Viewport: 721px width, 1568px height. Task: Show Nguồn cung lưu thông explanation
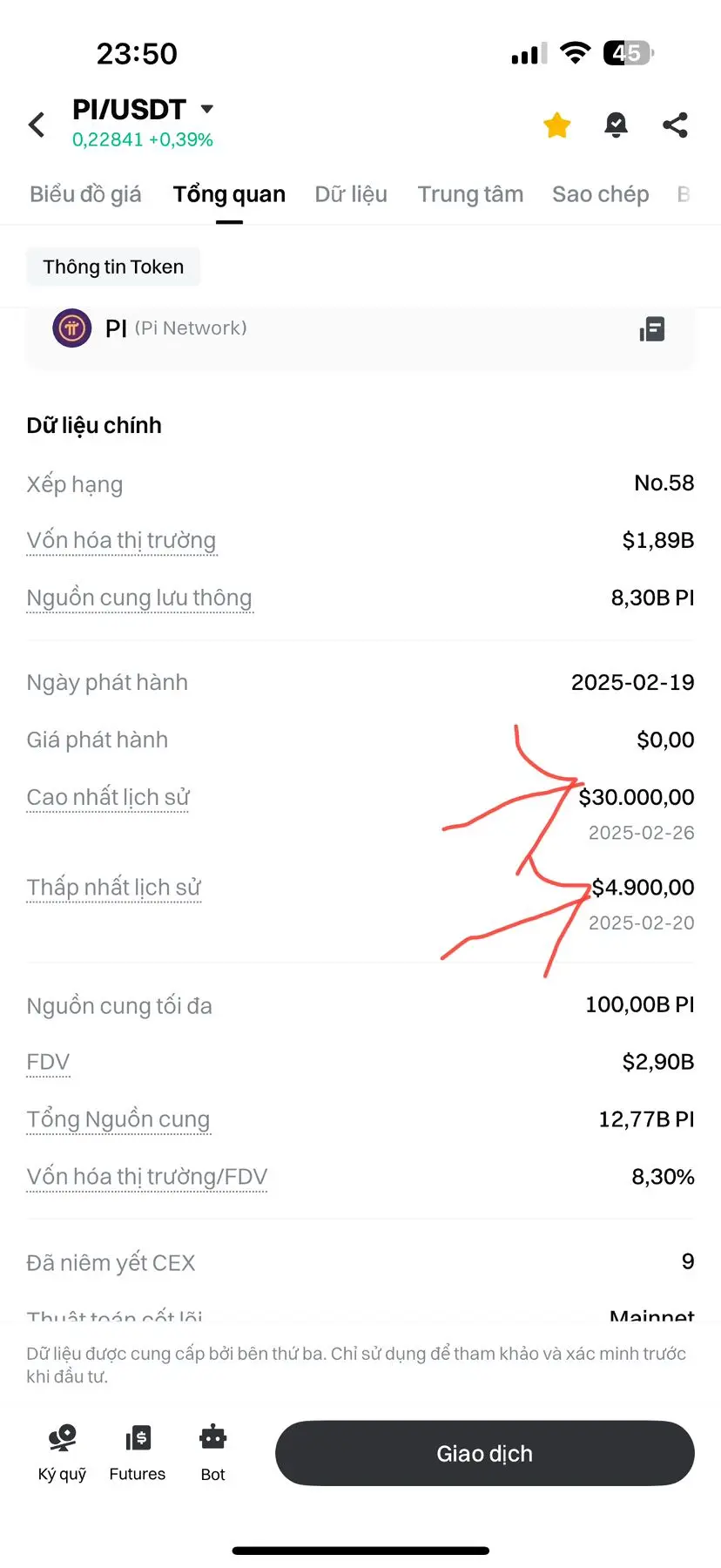pyautogui.click(x=139, y=598)
